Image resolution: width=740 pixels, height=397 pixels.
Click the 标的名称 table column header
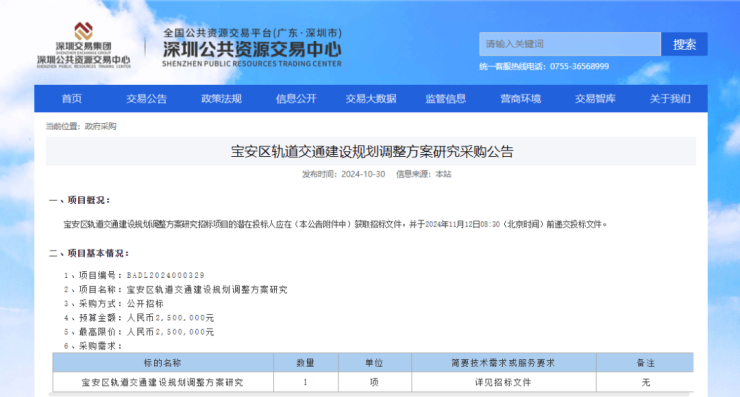(163, 363)
